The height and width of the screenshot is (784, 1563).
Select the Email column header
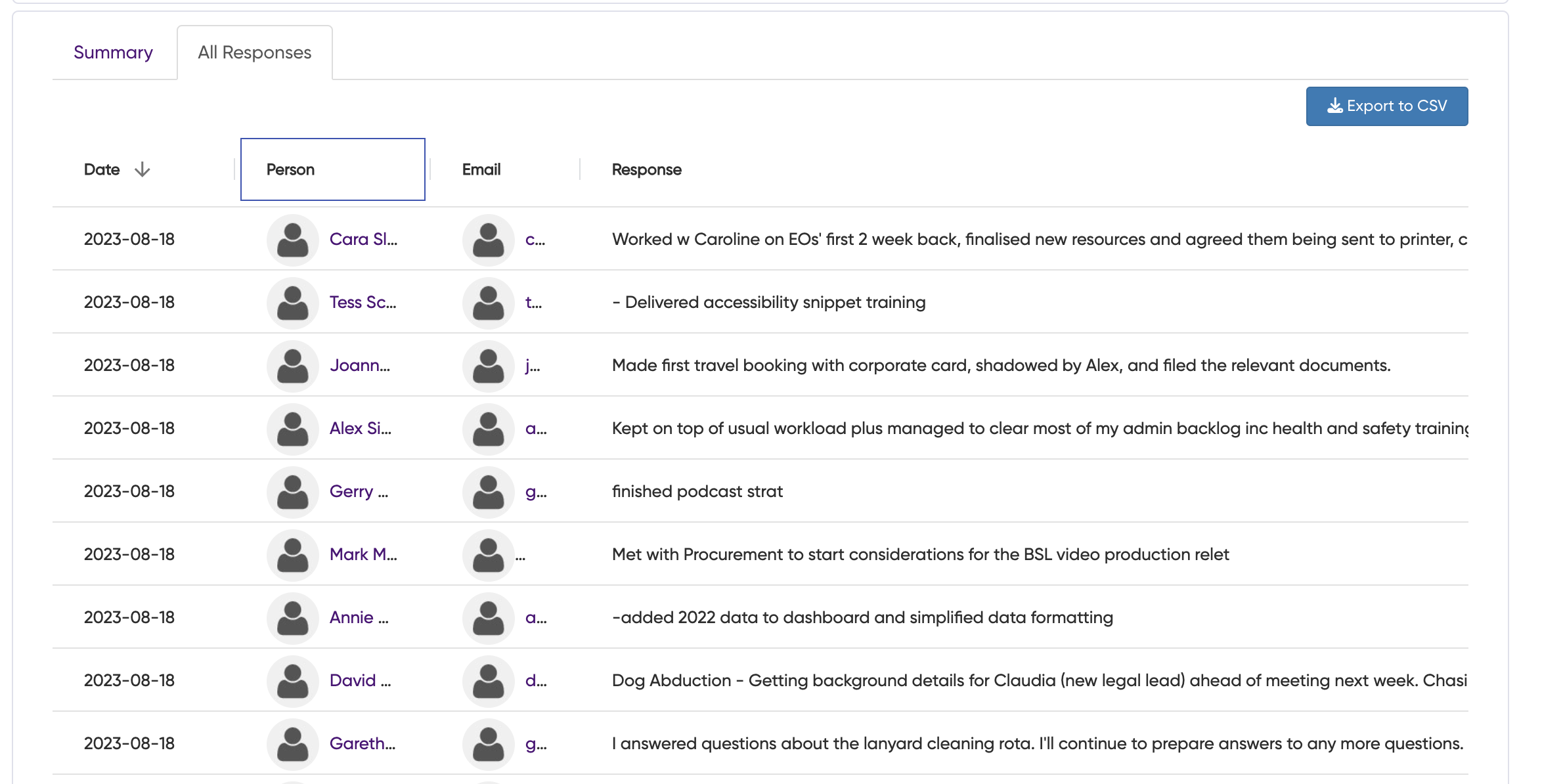[481, 169]
